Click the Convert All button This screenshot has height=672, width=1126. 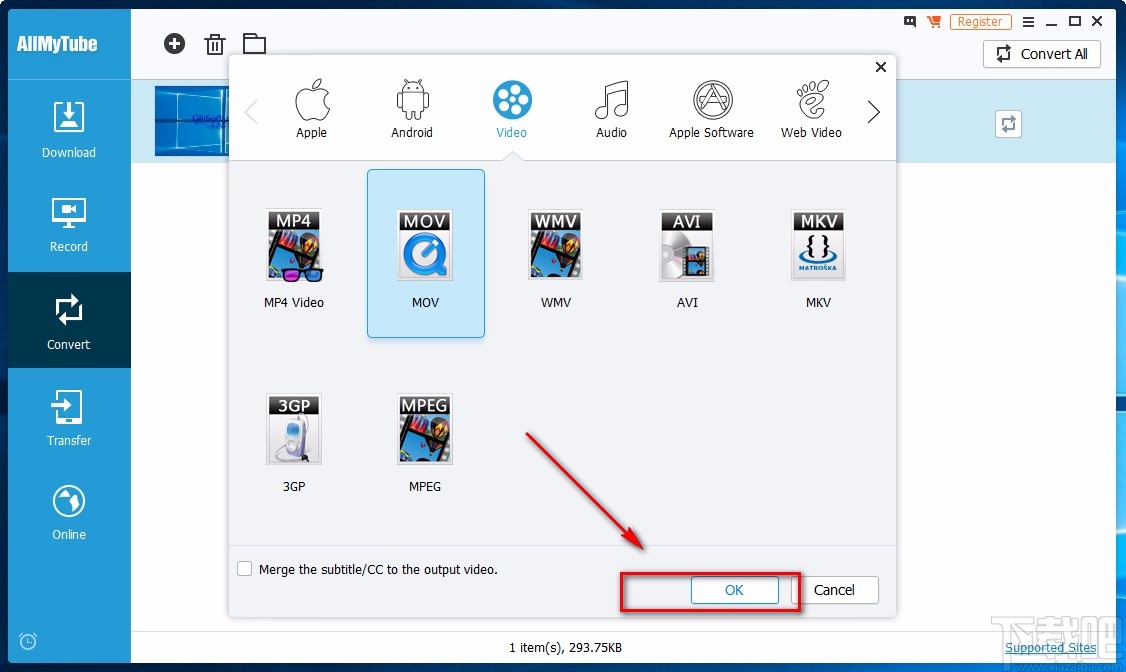coord(1041,54)
